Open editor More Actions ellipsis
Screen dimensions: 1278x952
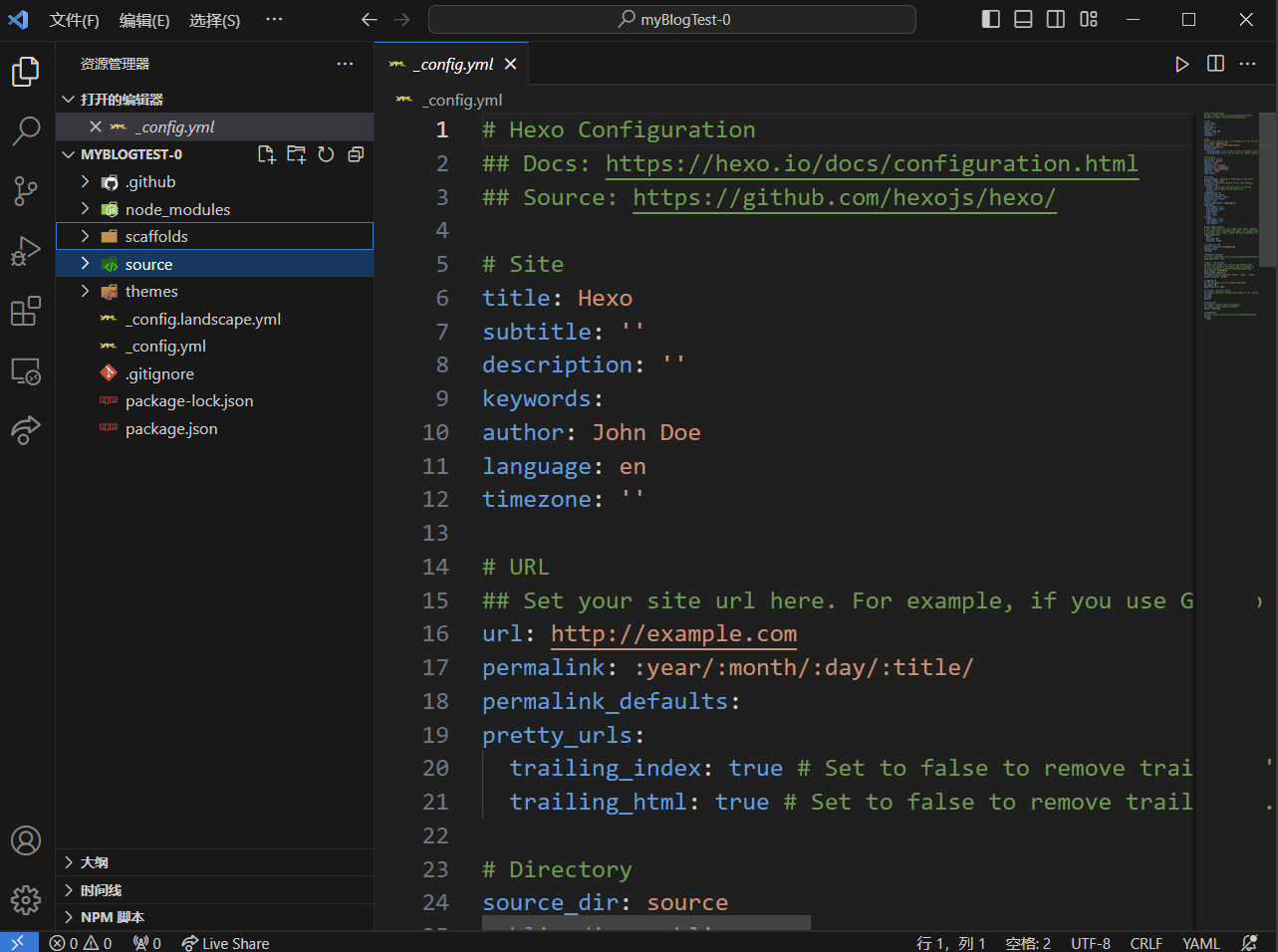tap(1247, 64)
